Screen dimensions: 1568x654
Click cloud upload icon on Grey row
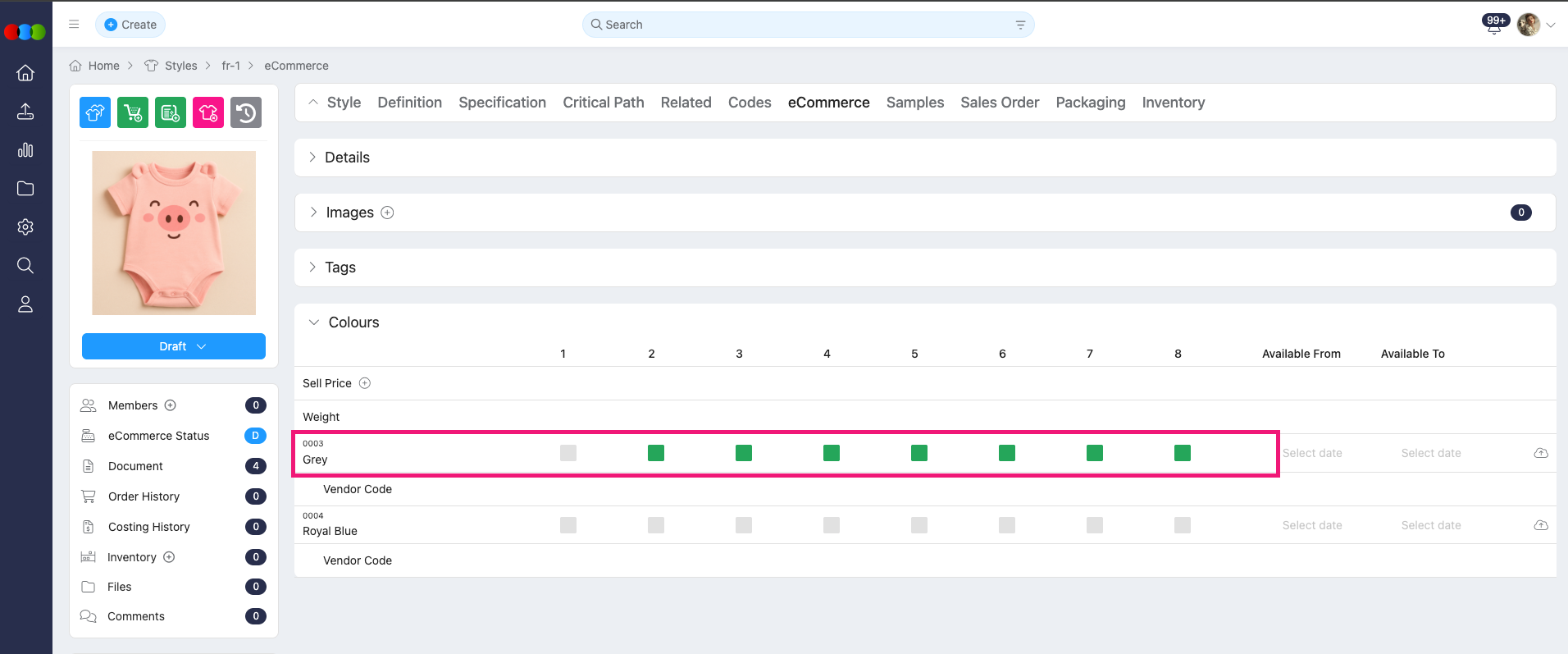1541,453
